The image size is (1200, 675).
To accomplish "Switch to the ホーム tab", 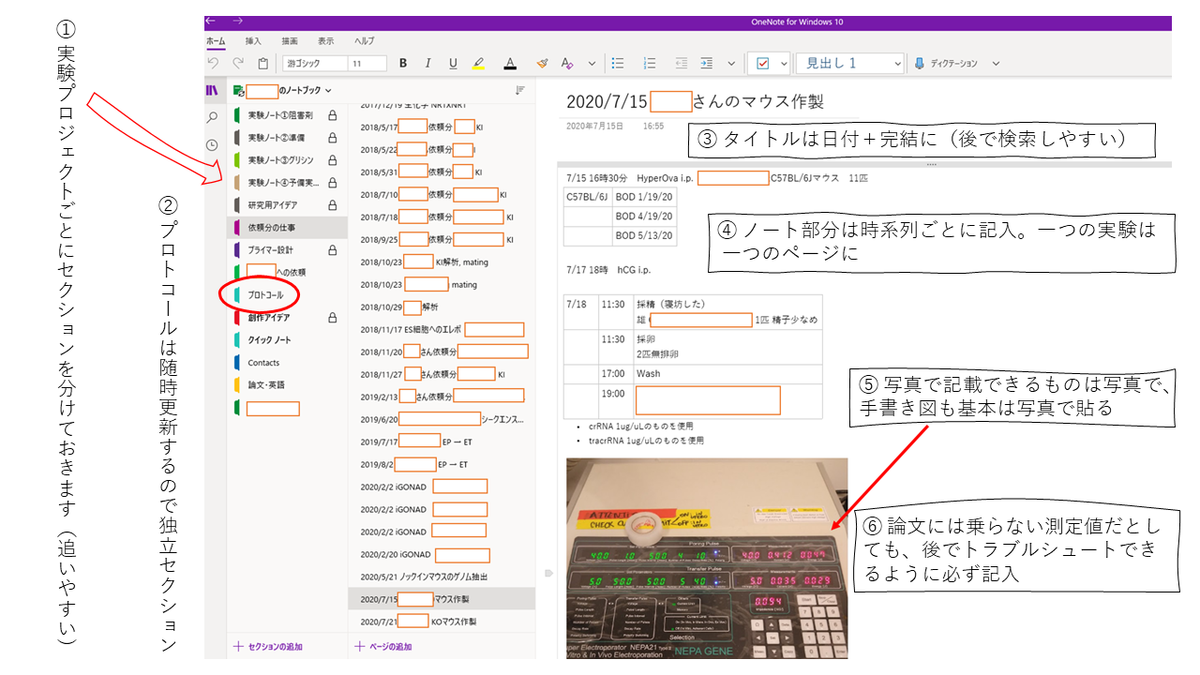I will [x=215, y=41].
